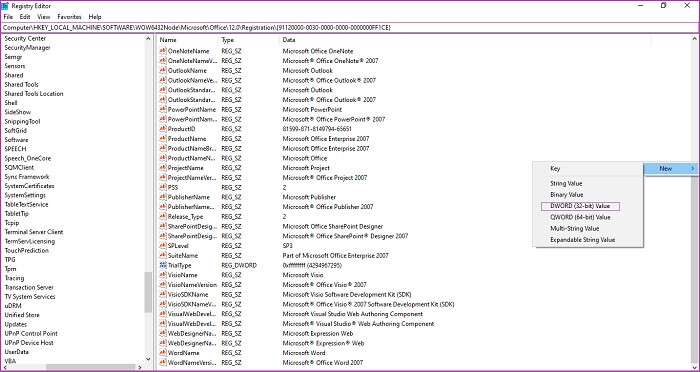Click the icon beside the ProjectNameVer... entry

tap(163, 177)
